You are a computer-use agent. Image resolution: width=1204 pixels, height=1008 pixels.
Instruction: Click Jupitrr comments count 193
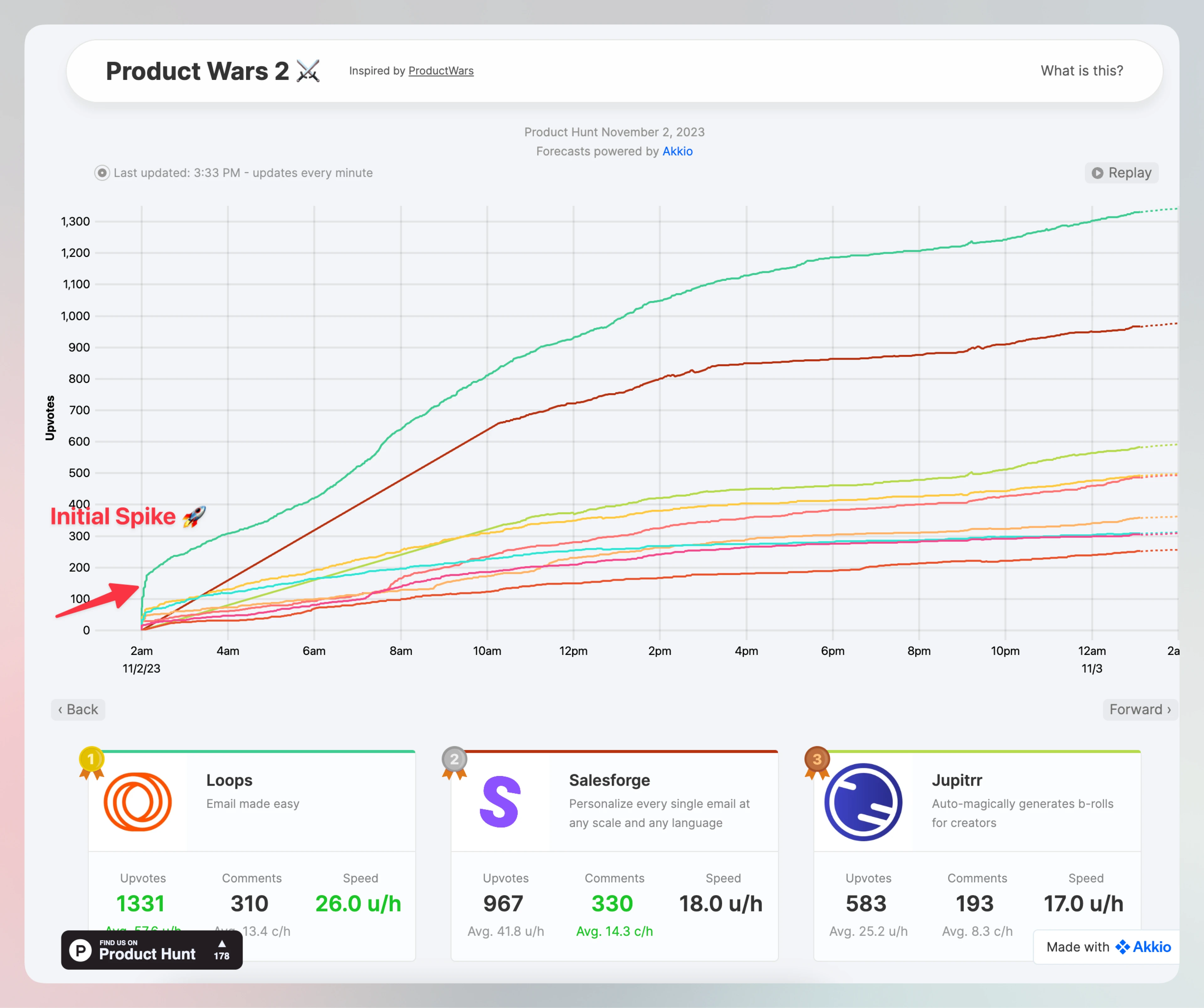pos(975,904)
